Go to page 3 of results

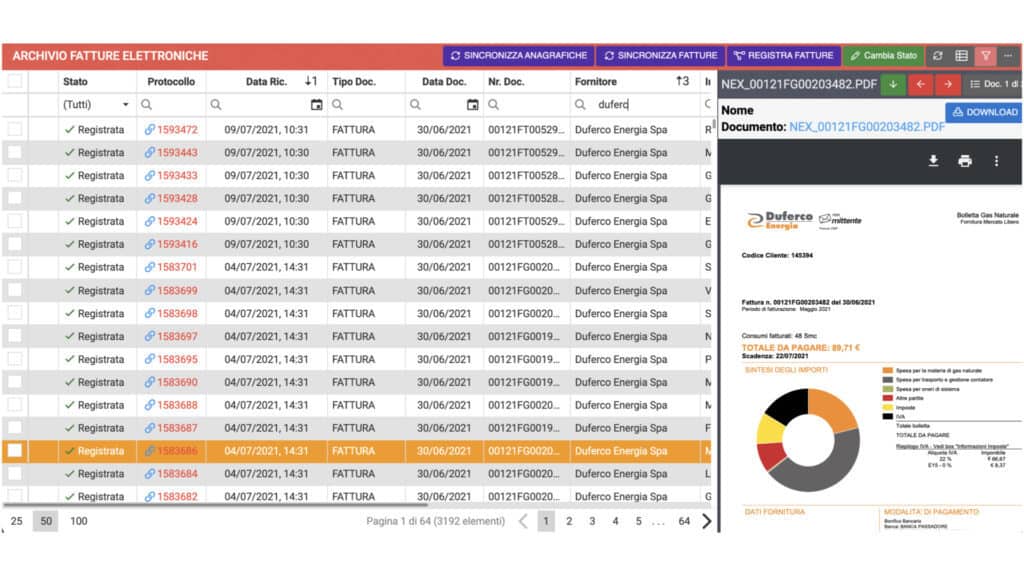pos(592,521)
